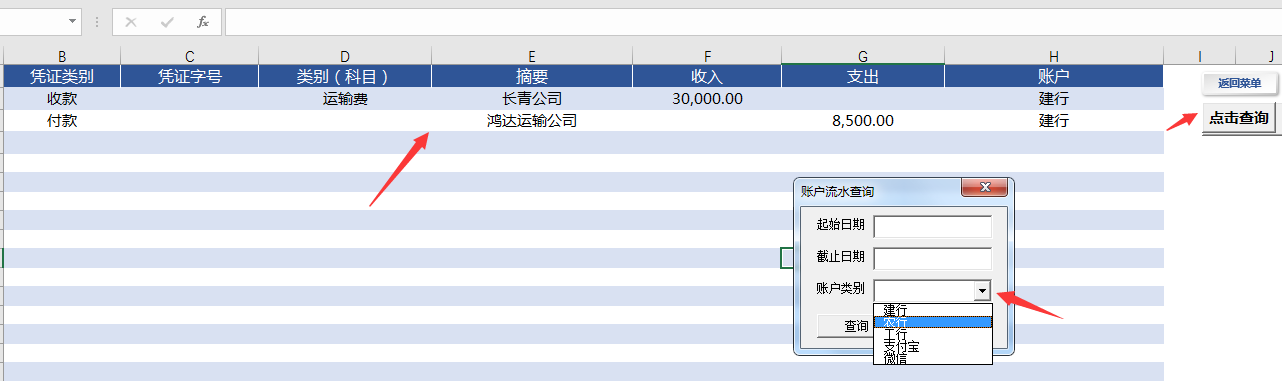Click the 8,500.00 expense cell
The image size is (1282, 381).
[x=863, y=120]
